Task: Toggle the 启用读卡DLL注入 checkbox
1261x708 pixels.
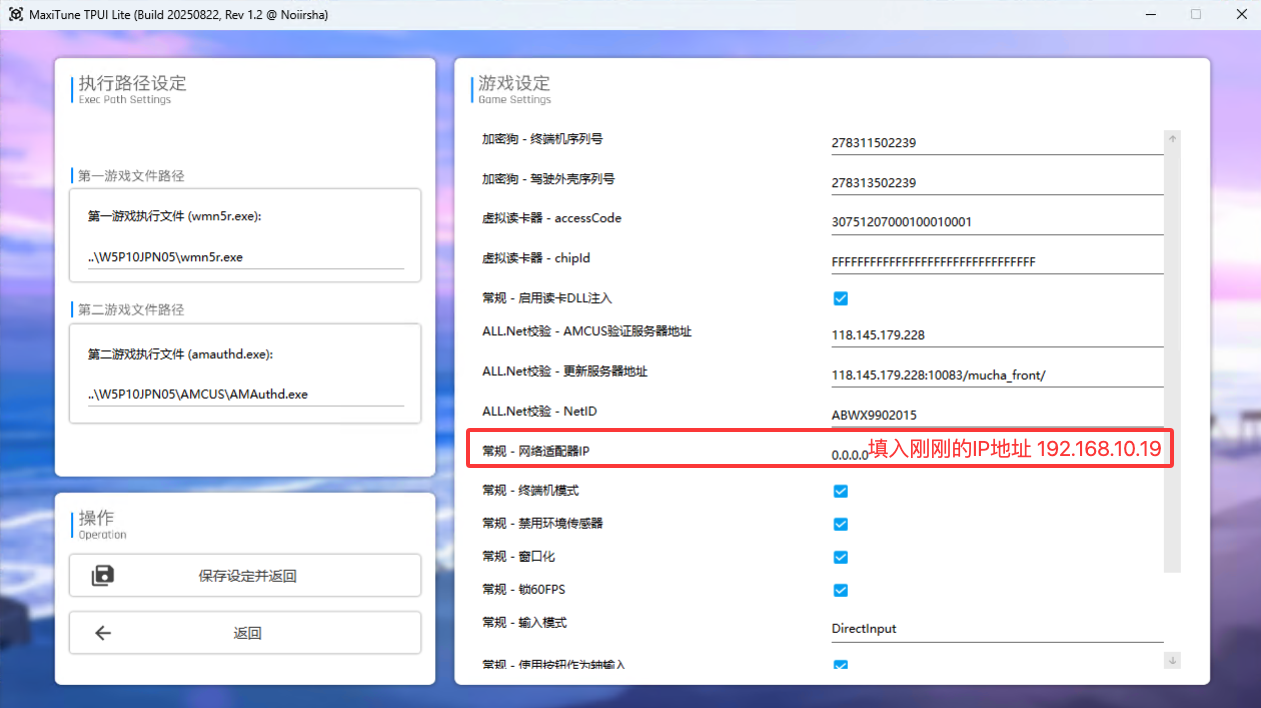Action: click(x=840, y=298)
